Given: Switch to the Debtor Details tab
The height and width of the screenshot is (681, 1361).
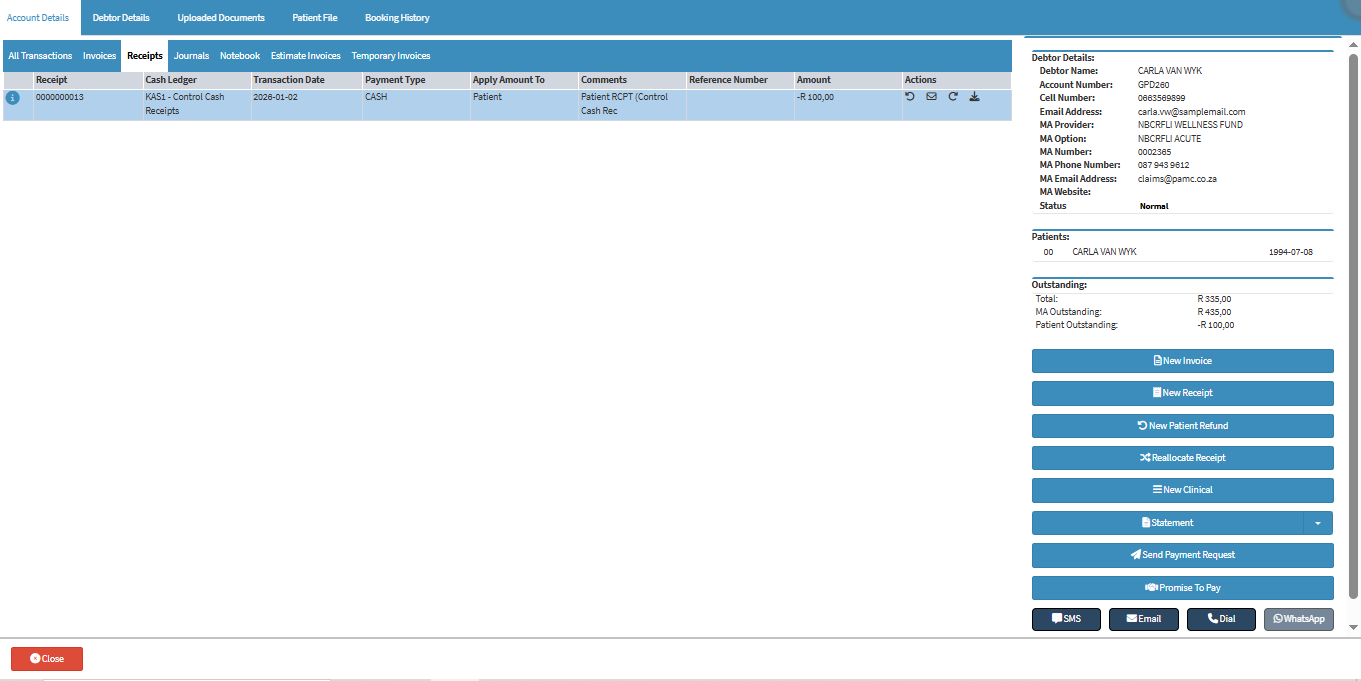Looking at the screenshot, I should coord(121,18).
